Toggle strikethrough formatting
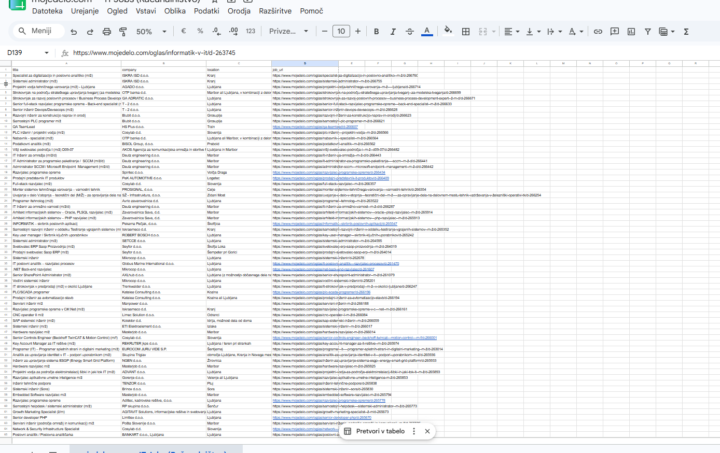 pyautogui.click(x=410, y=32)
